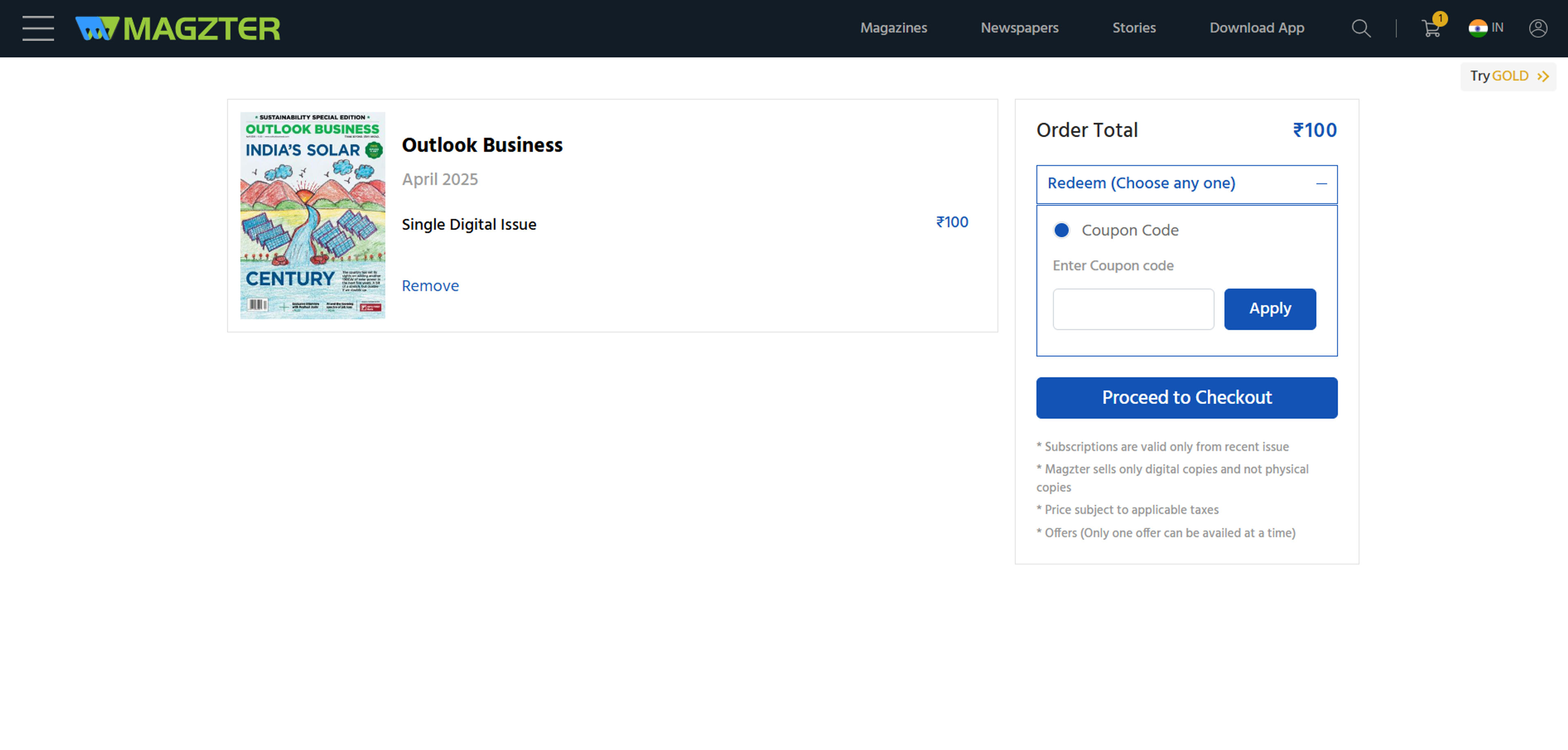Viewport: 1568px width, 750px height.
Task: Click the coupon code input field
Action: [x=1133, y=309]
